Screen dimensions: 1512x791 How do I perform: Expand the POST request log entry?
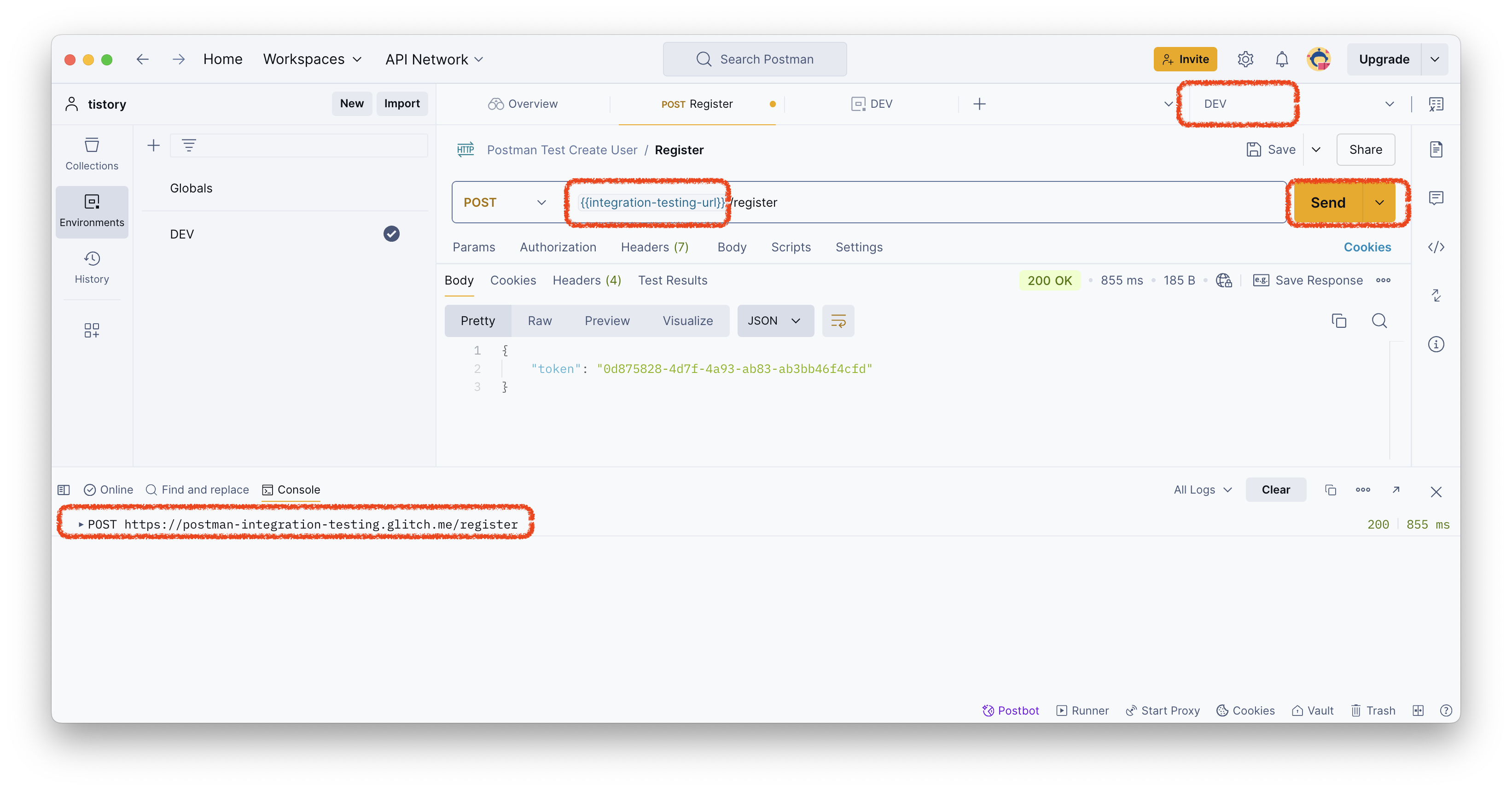click(x=81, y=524)
